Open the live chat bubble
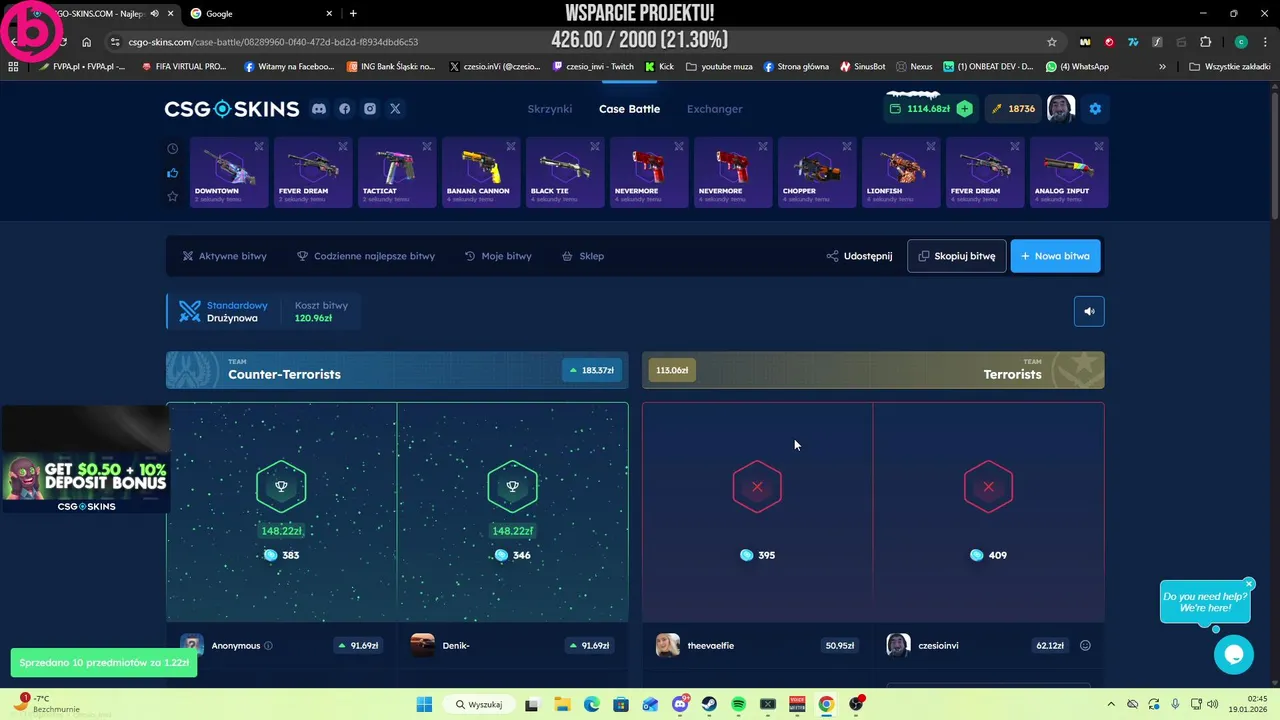Image resolution: width=1280 pixels, height=720 pixels. pos(1234,655)
